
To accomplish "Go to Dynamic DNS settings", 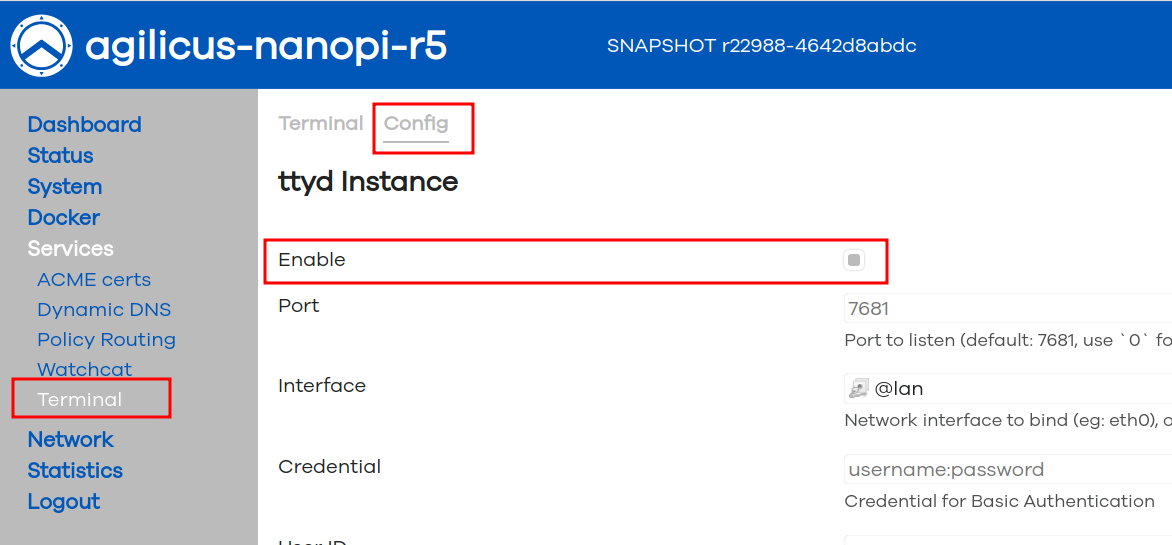I will pyautogui.click(x=104, y=310).
